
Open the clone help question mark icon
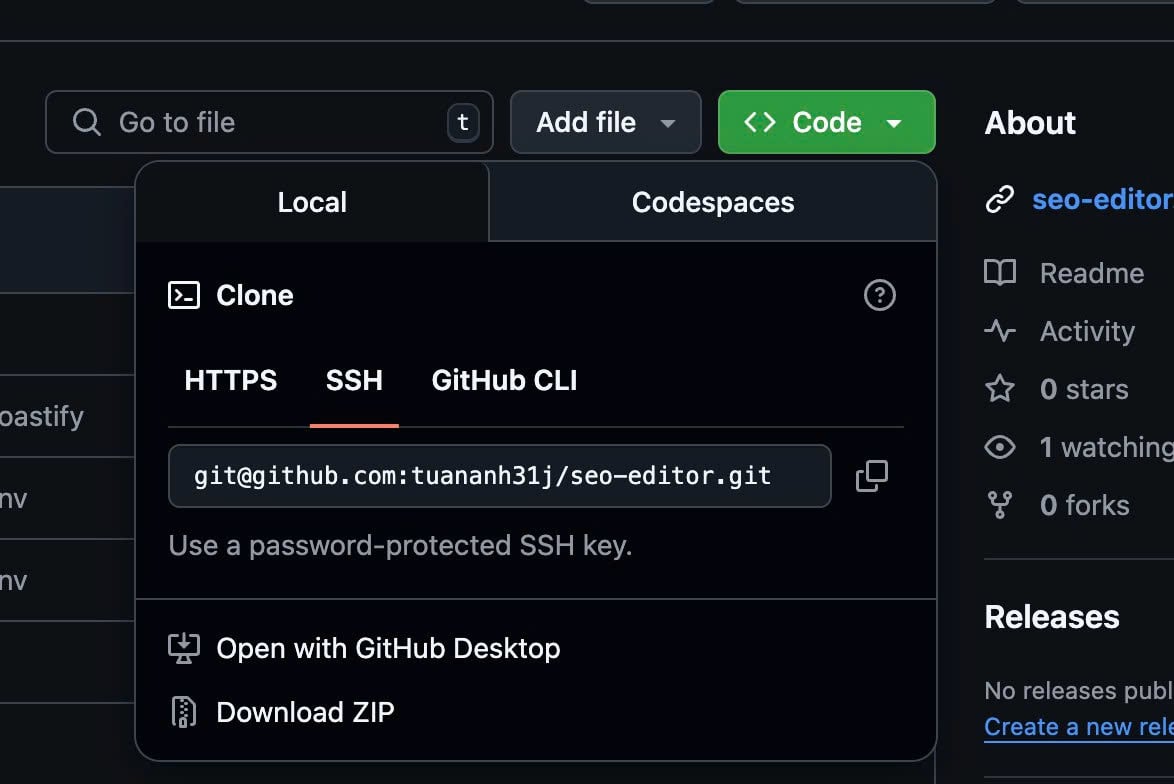(880, 295)
